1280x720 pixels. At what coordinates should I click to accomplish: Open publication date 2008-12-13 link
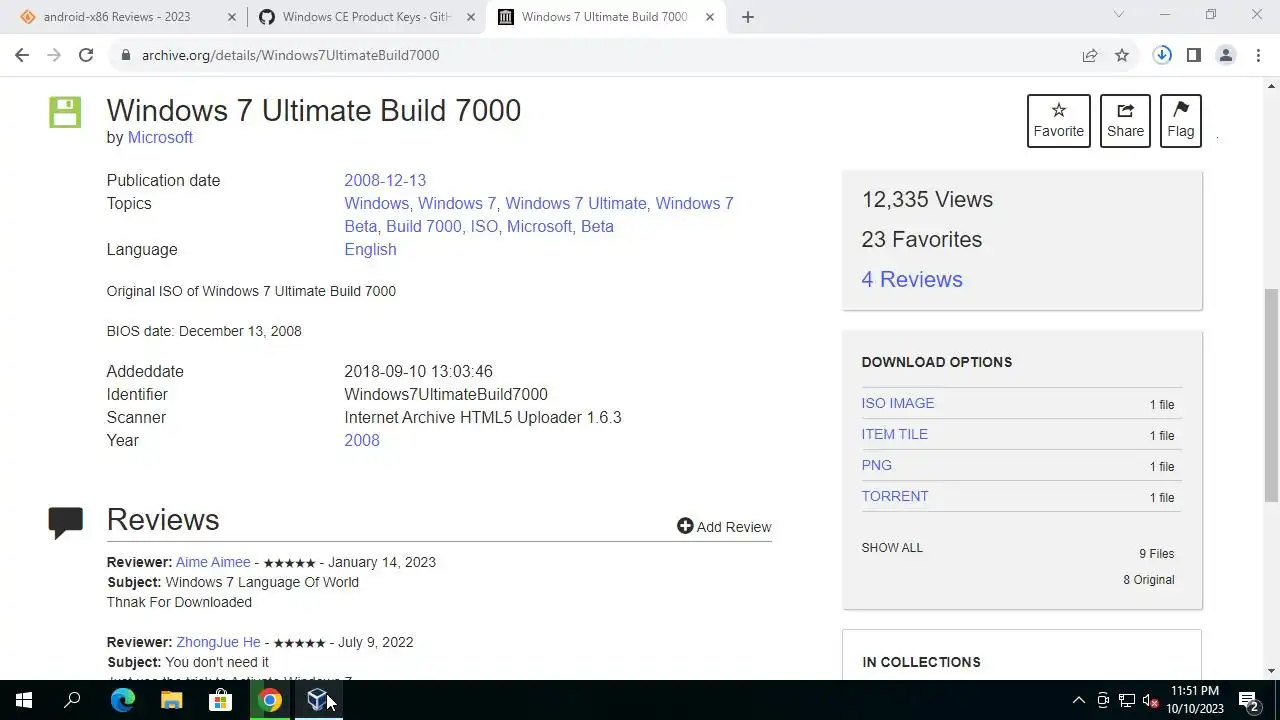coord(385,180)
